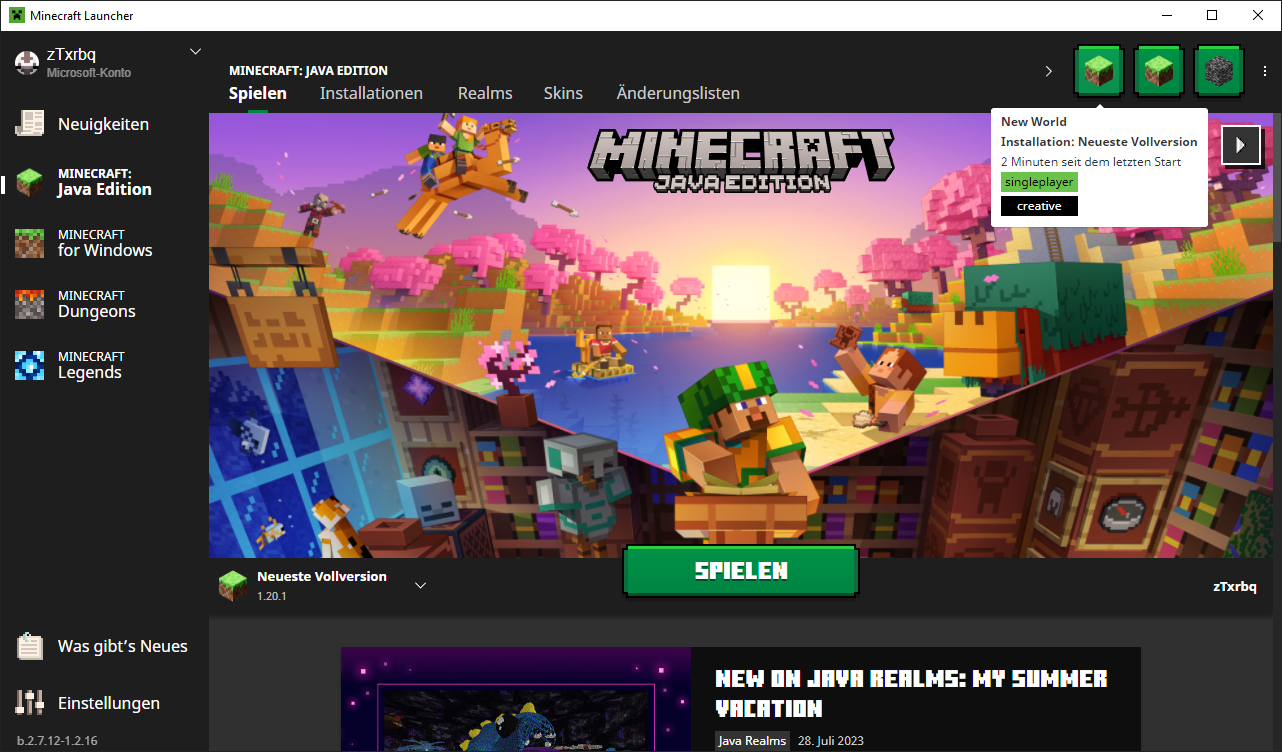Go to the Realms tab
The width and height of the screenshot is (1282, 752).
click(485, 93)
